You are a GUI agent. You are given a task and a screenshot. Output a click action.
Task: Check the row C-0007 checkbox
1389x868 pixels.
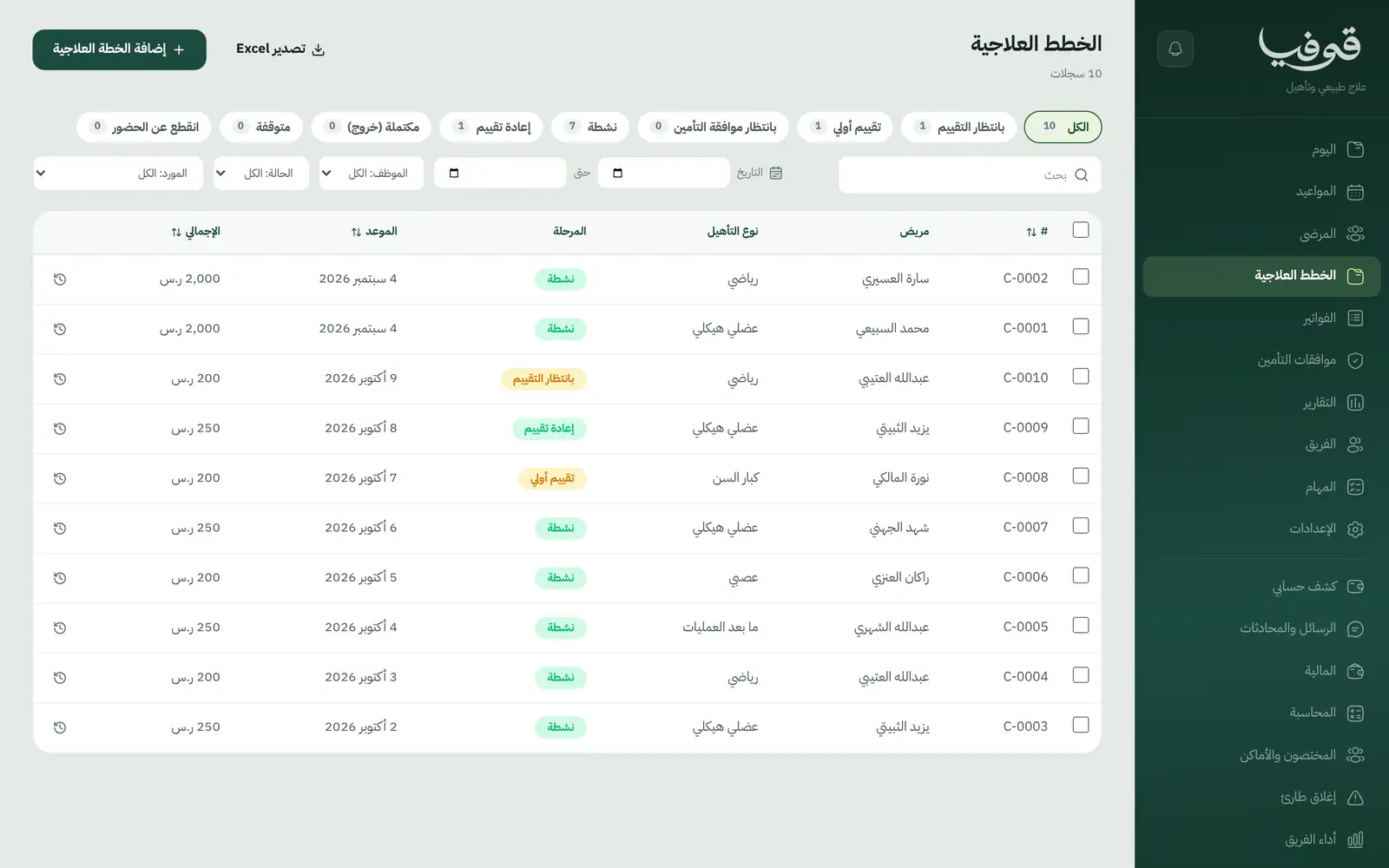(1081, 526)
